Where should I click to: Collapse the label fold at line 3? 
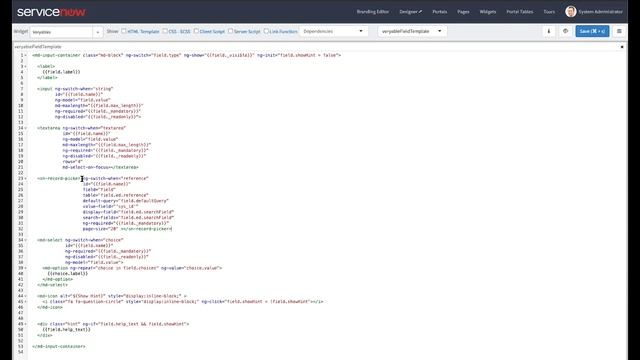(x=26, y=66)
